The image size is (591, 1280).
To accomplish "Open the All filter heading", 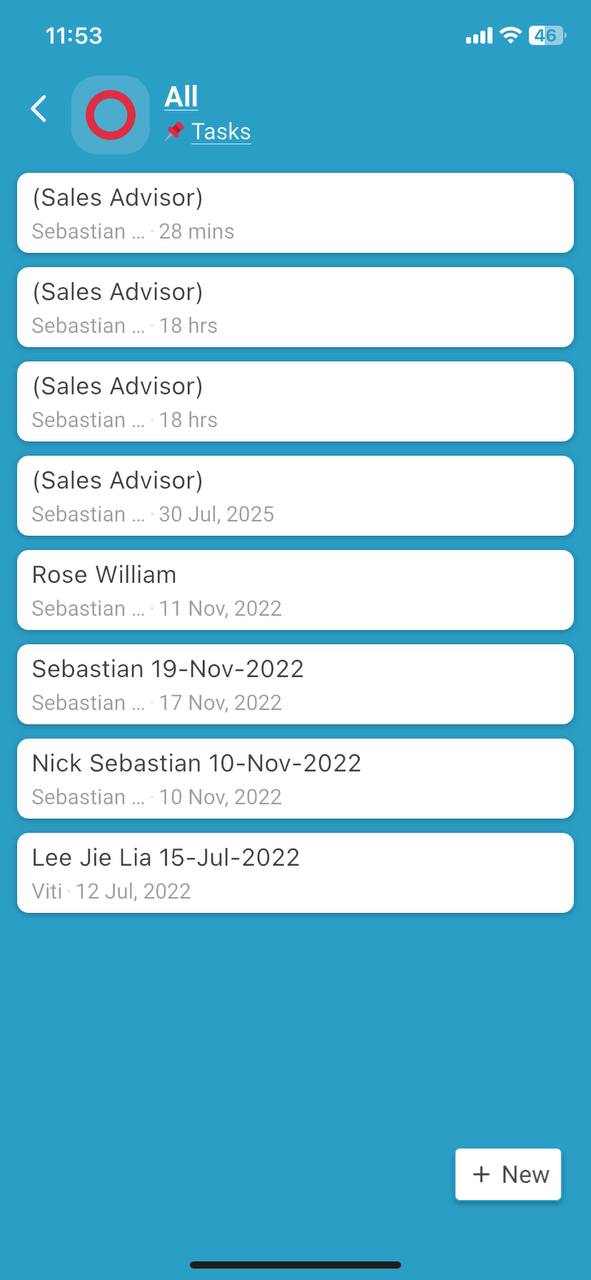I will click(x=181, y=96).
